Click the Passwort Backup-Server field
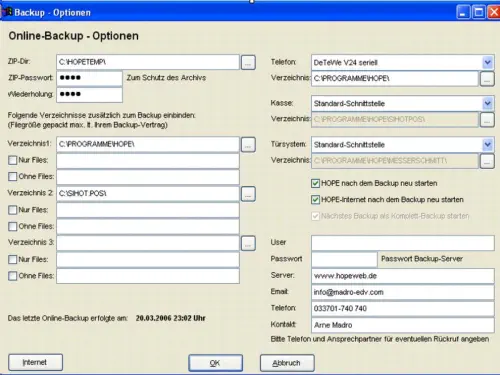Image resolution: width=500 pixels, height=375 pixels. pos(344,259)
